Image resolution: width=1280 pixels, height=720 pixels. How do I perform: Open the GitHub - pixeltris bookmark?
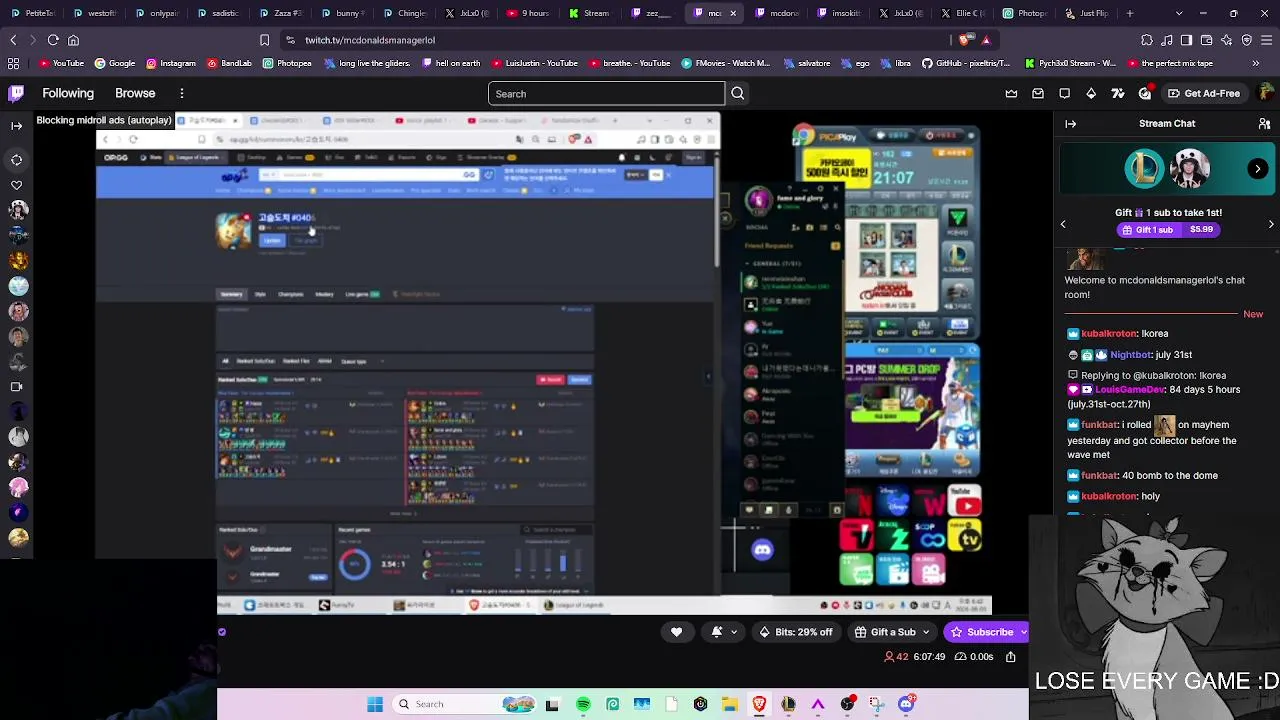(965, 63)
